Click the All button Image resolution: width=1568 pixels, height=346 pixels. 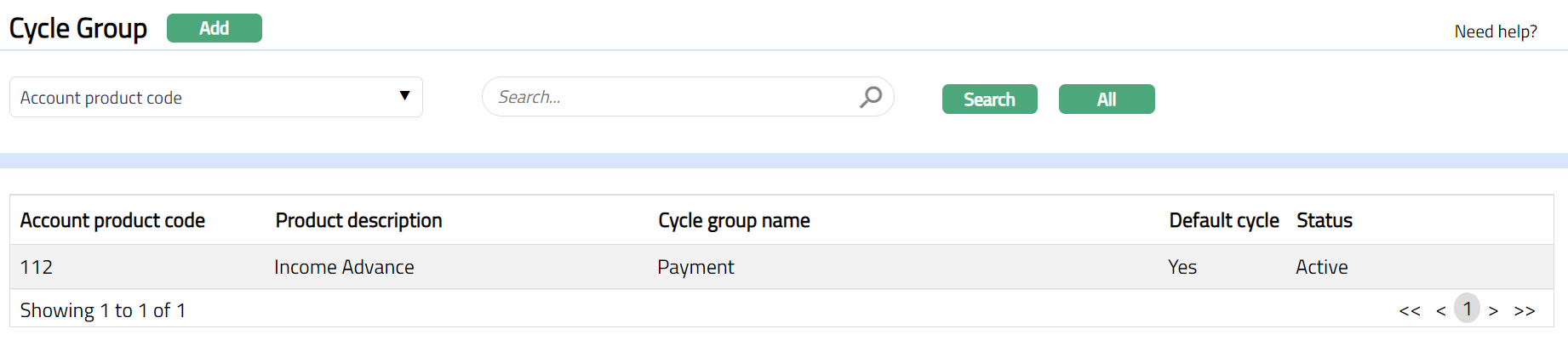point(1106,99)
